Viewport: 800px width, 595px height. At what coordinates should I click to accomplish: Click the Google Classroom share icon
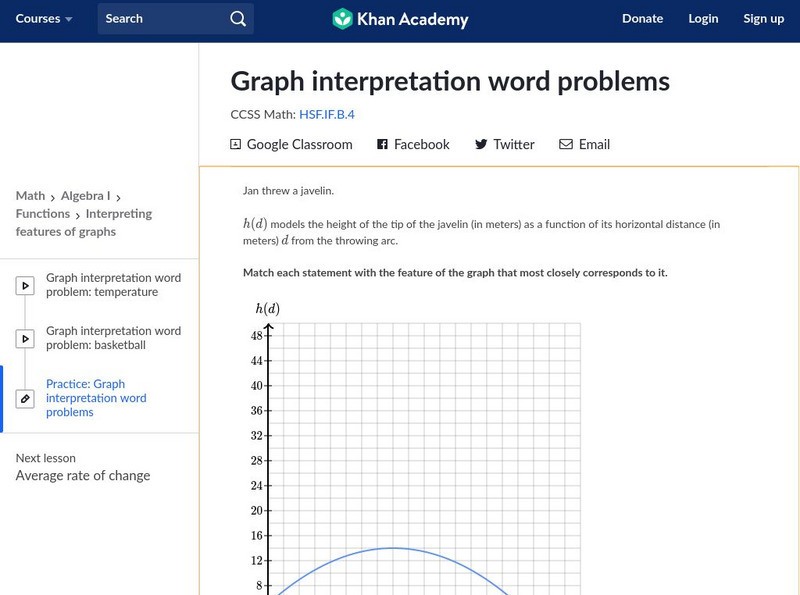pyautogui.click(x=236, y=144)
